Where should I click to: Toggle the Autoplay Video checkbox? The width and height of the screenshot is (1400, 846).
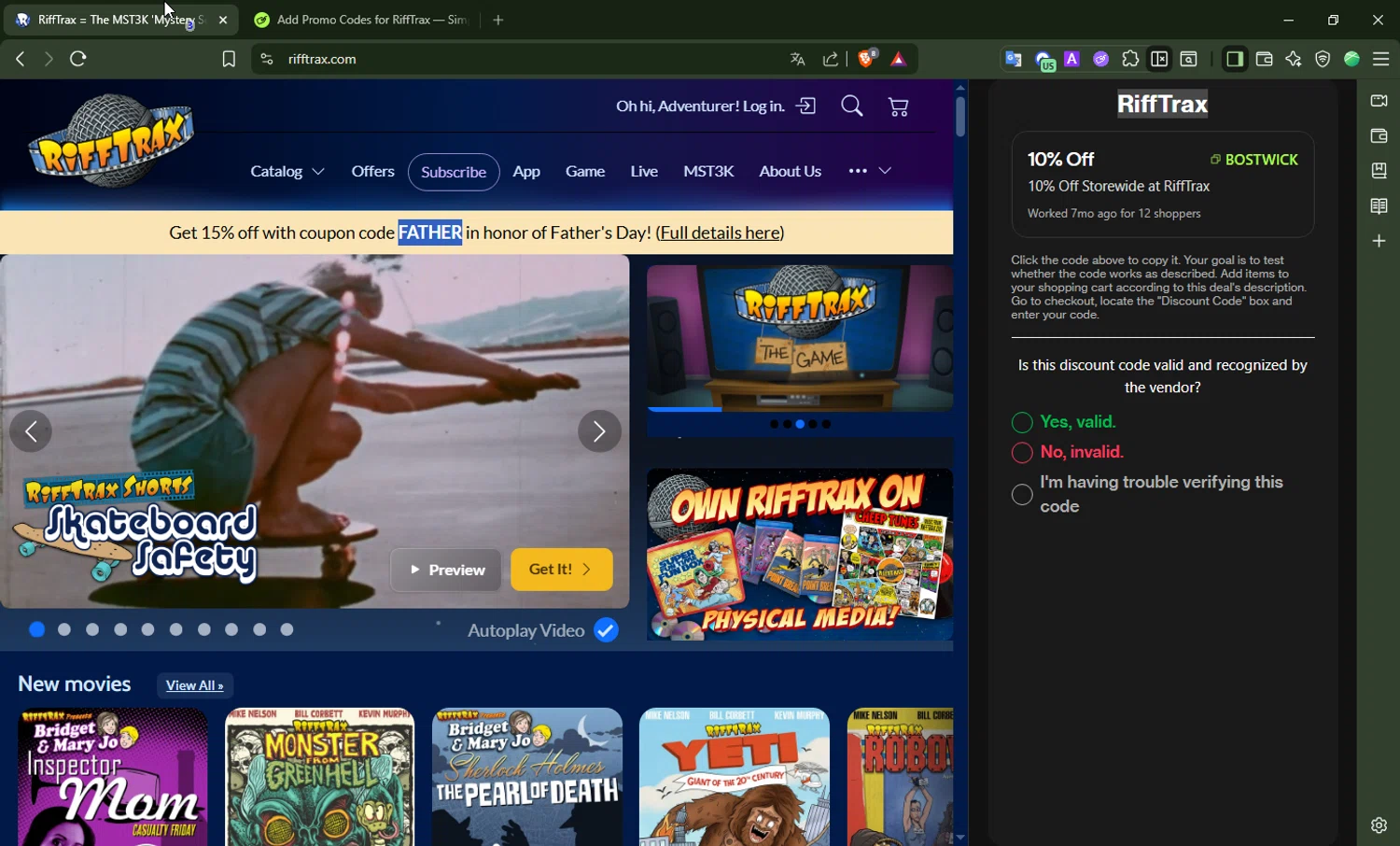pos(606,630)
